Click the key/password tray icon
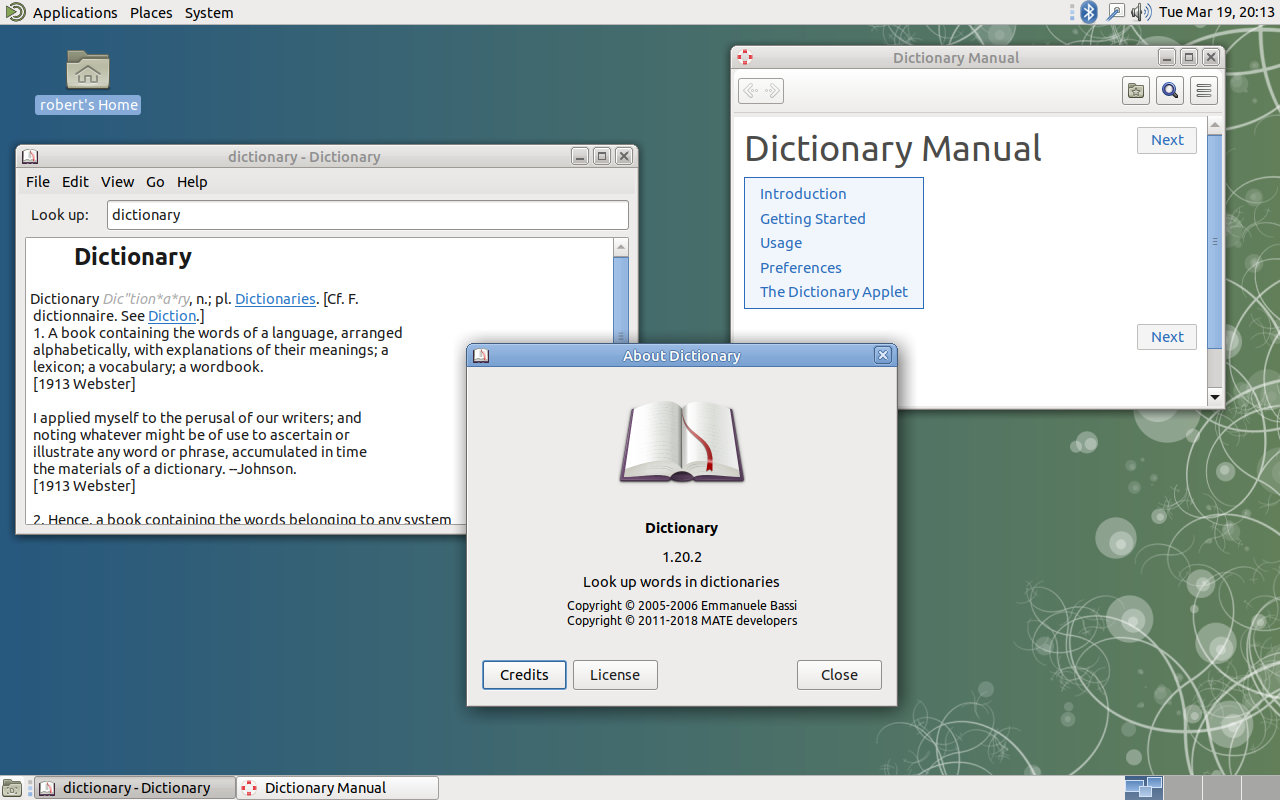The width and height of the screenshot is (1280, 800). tap(1115, 12)
